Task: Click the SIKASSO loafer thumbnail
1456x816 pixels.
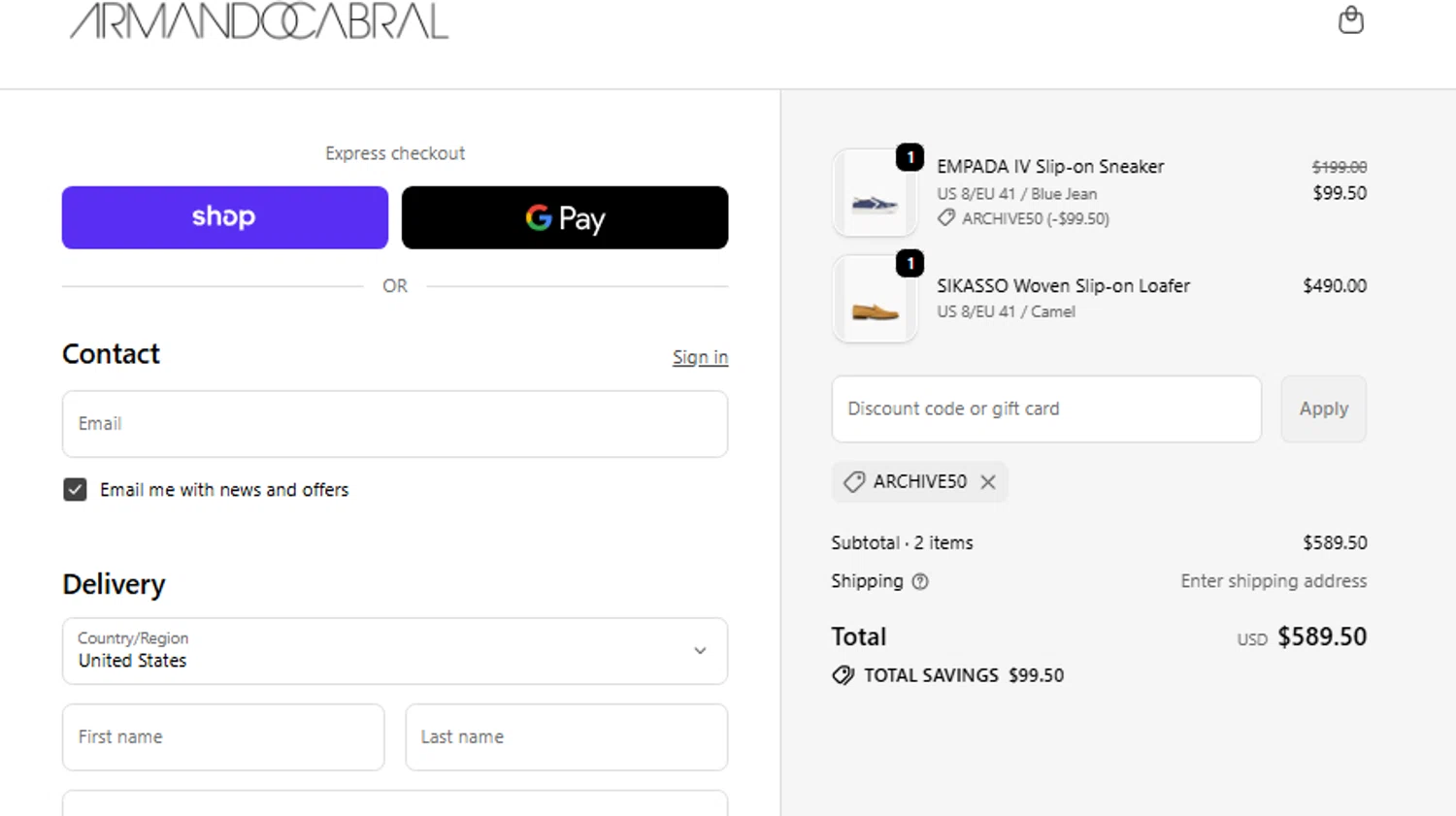Action: [x=875, y=299]
